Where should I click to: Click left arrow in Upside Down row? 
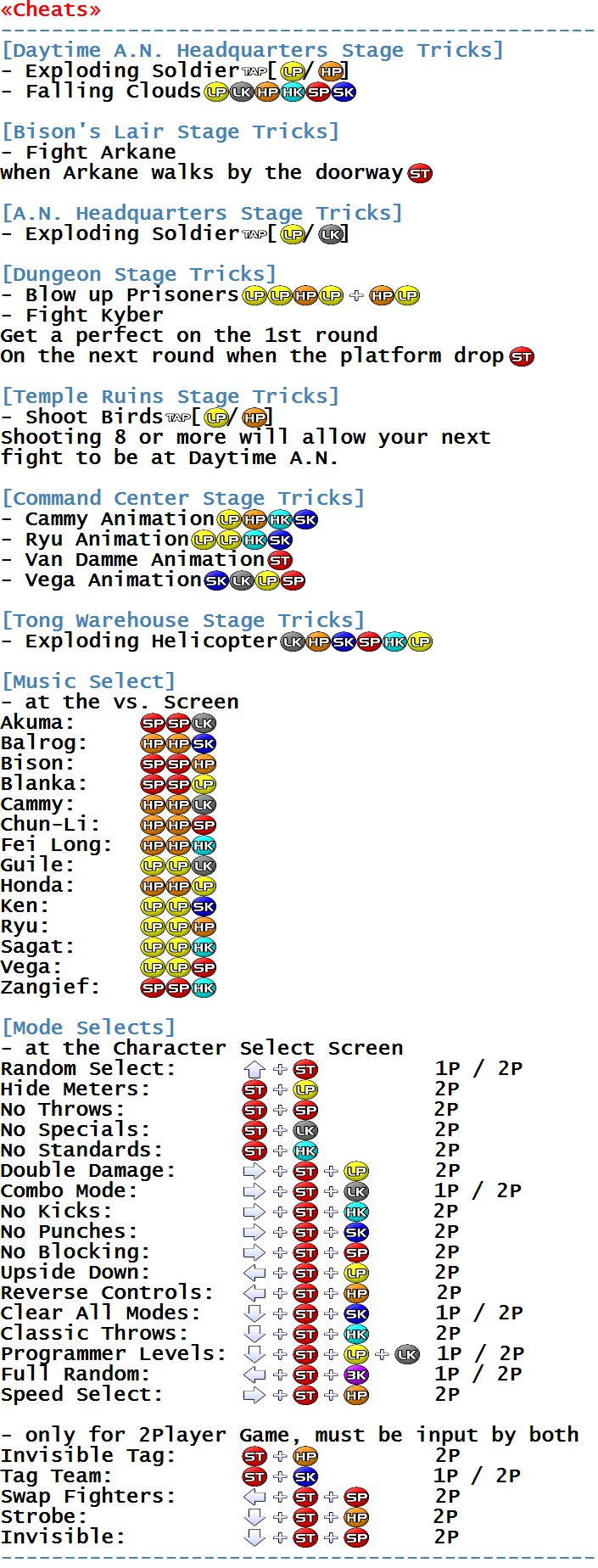coord(254,1274)
